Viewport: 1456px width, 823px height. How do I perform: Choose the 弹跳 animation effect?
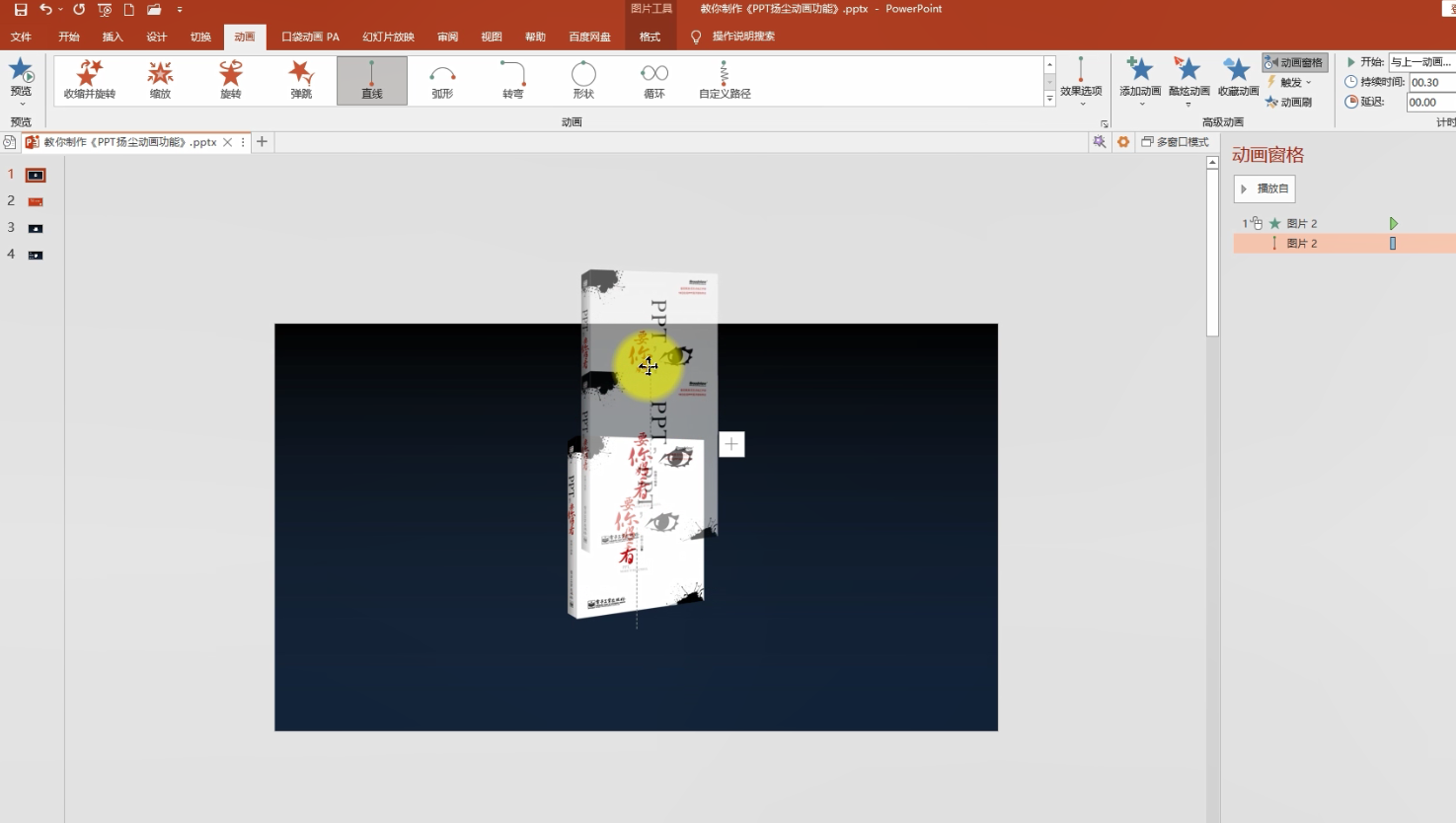[301, 80]
